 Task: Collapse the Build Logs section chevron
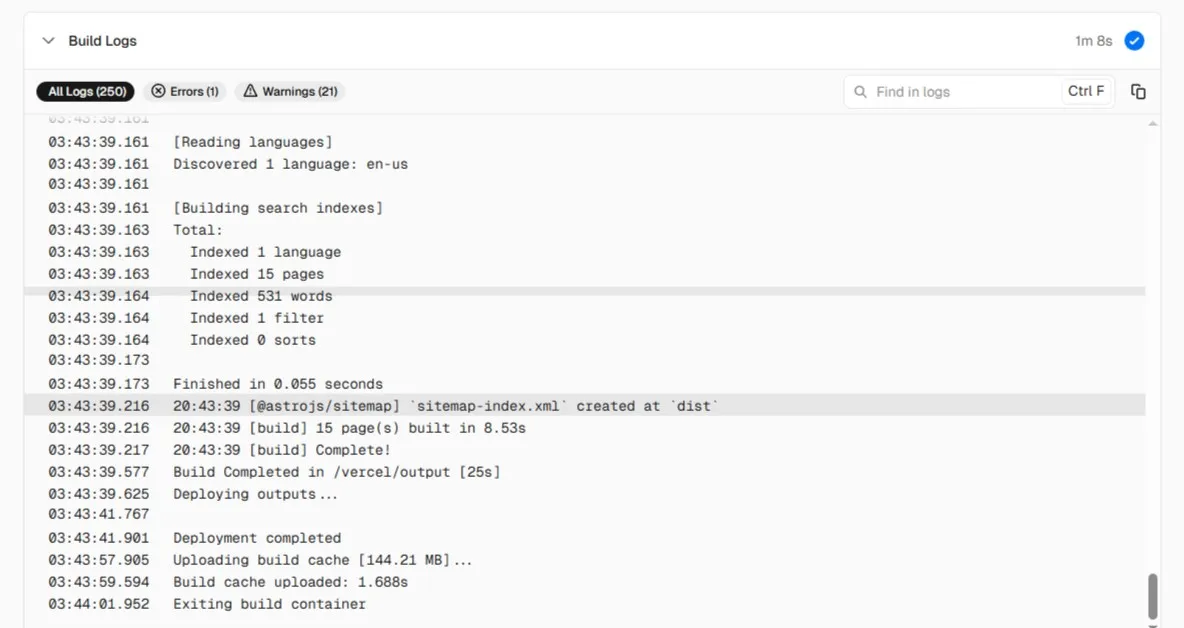tap(48, 41)
